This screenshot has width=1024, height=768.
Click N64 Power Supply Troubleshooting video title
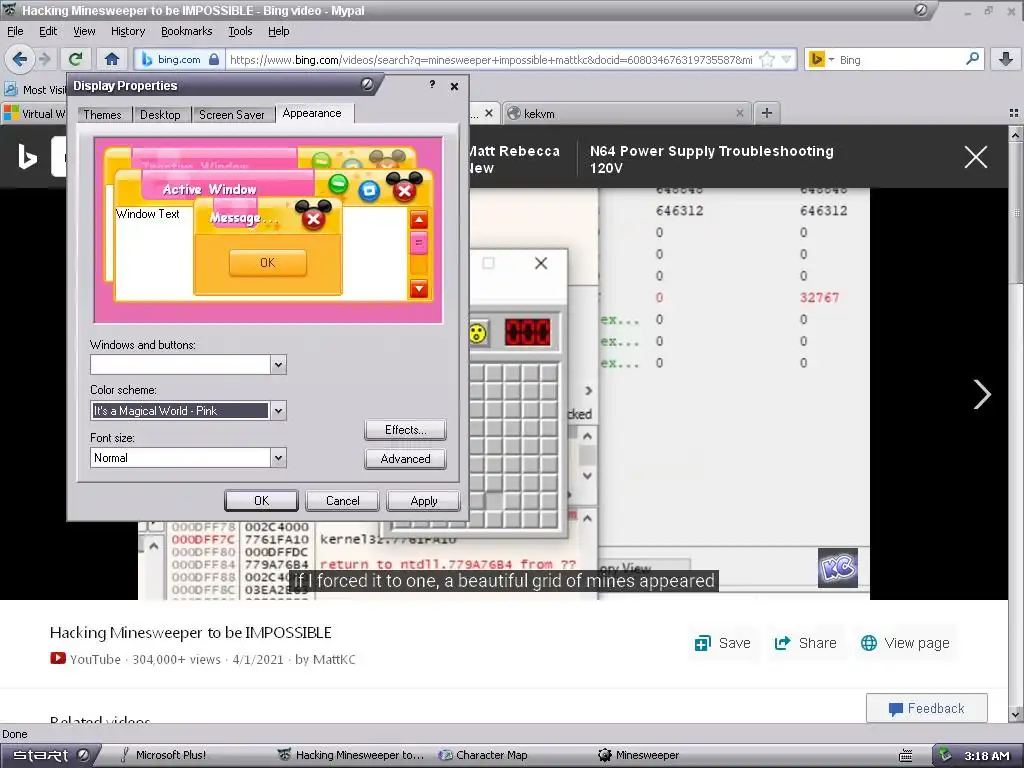point(711,159)
